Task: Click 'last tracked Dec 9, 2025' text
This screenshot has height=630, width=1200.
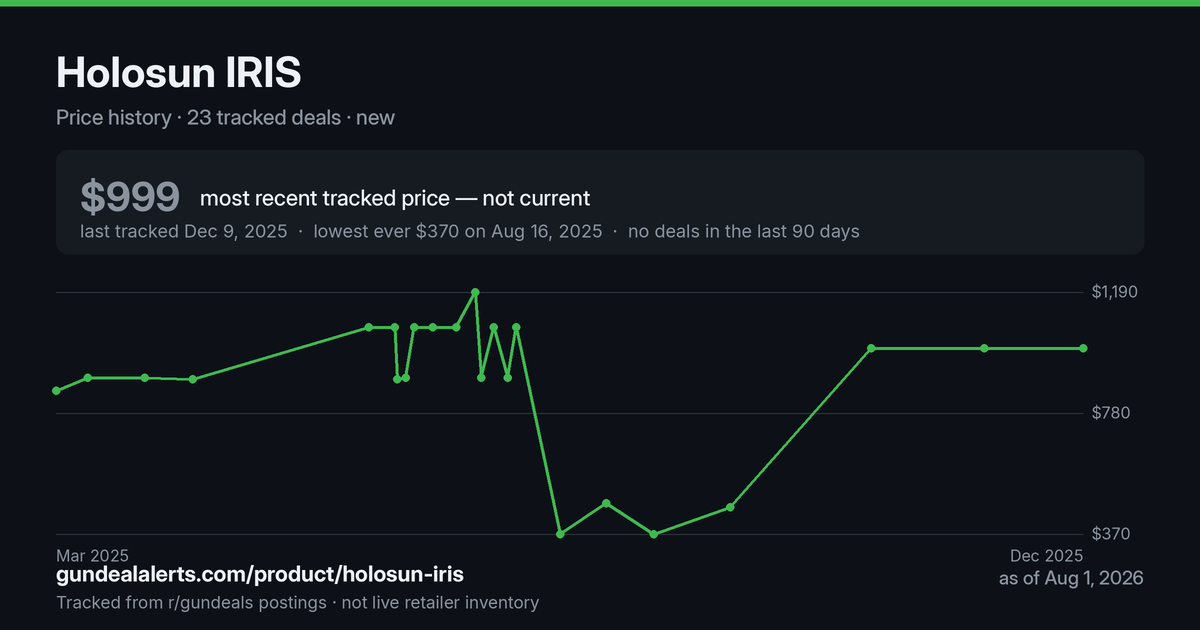Action: coord(184,231)
